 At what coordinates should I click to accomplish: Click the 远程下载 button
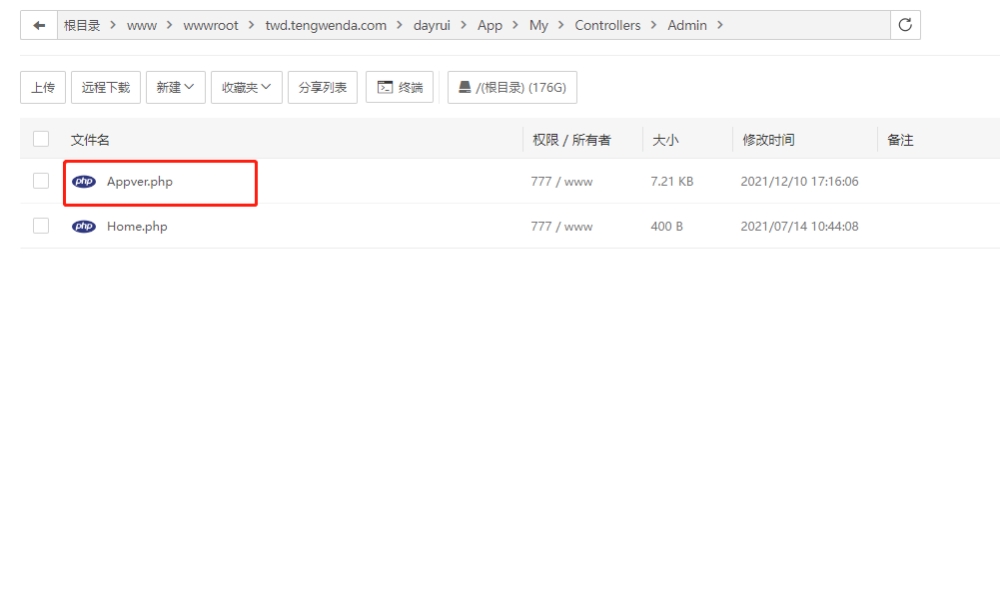click(x=106, y=87)
